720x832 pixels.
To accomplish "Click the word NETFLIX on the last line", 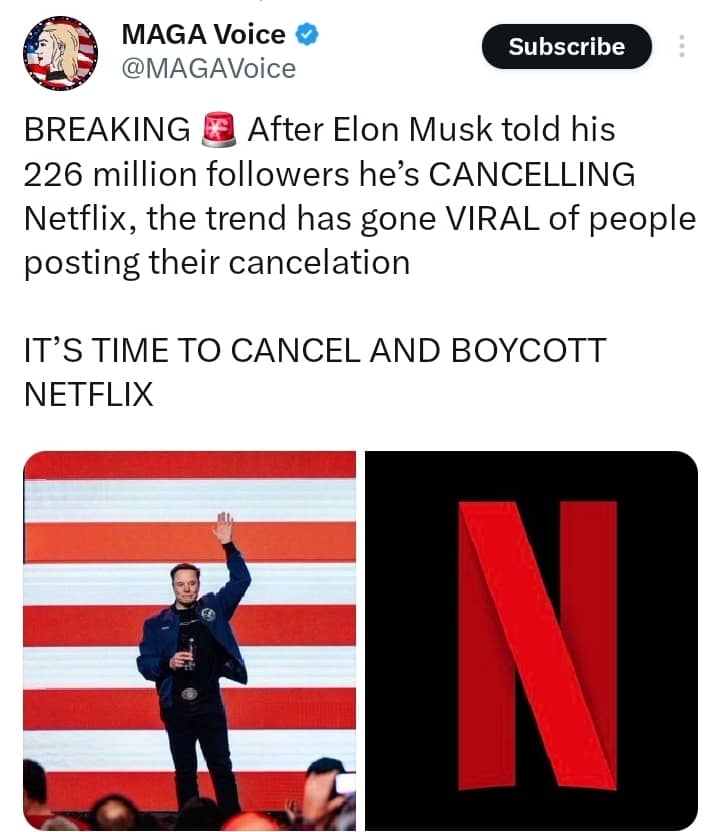I will click(88, 394).
